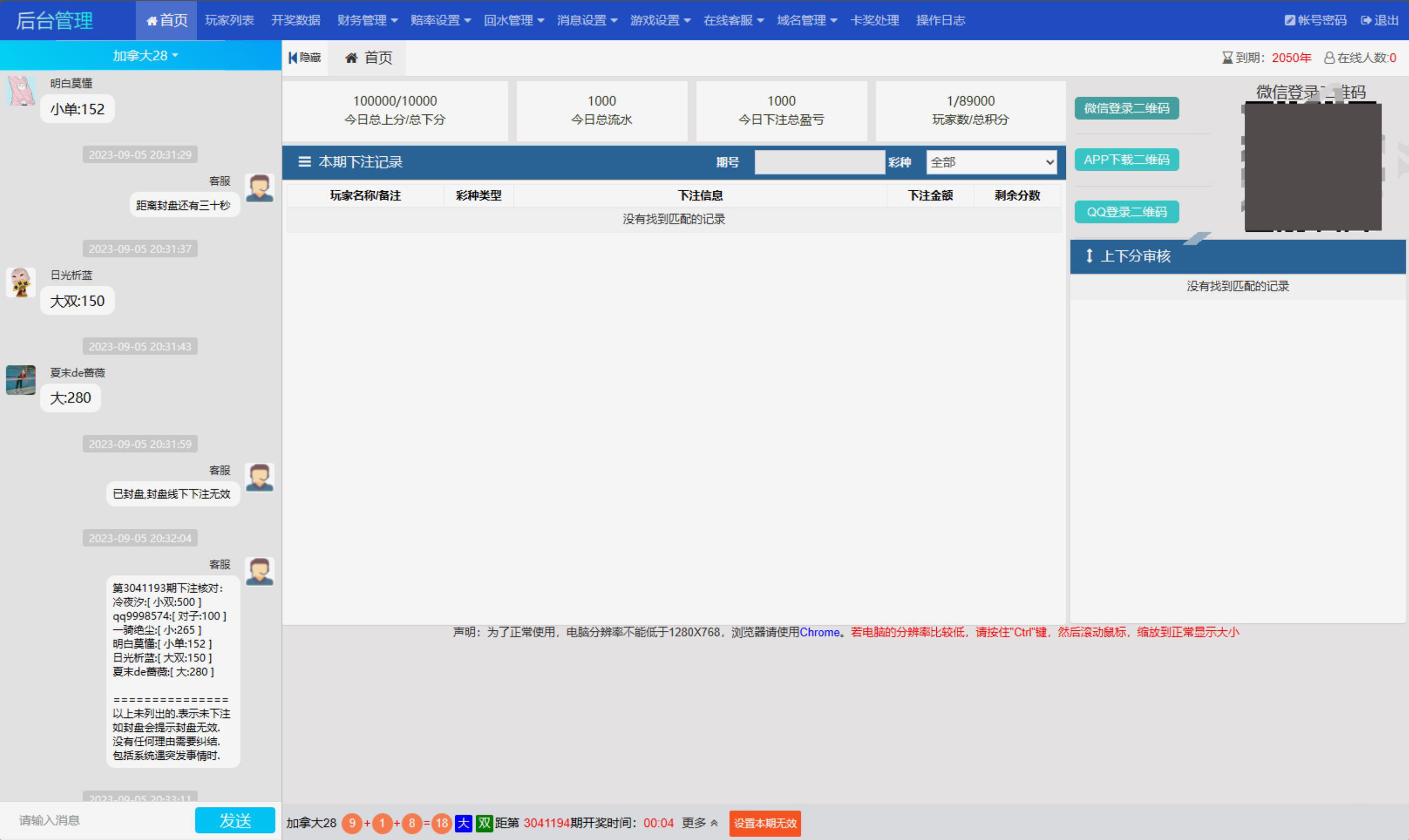Click the 帐号密码 edit icon
The height and width of the screenshot is (840, 1409).
[x=1289, y=20]
